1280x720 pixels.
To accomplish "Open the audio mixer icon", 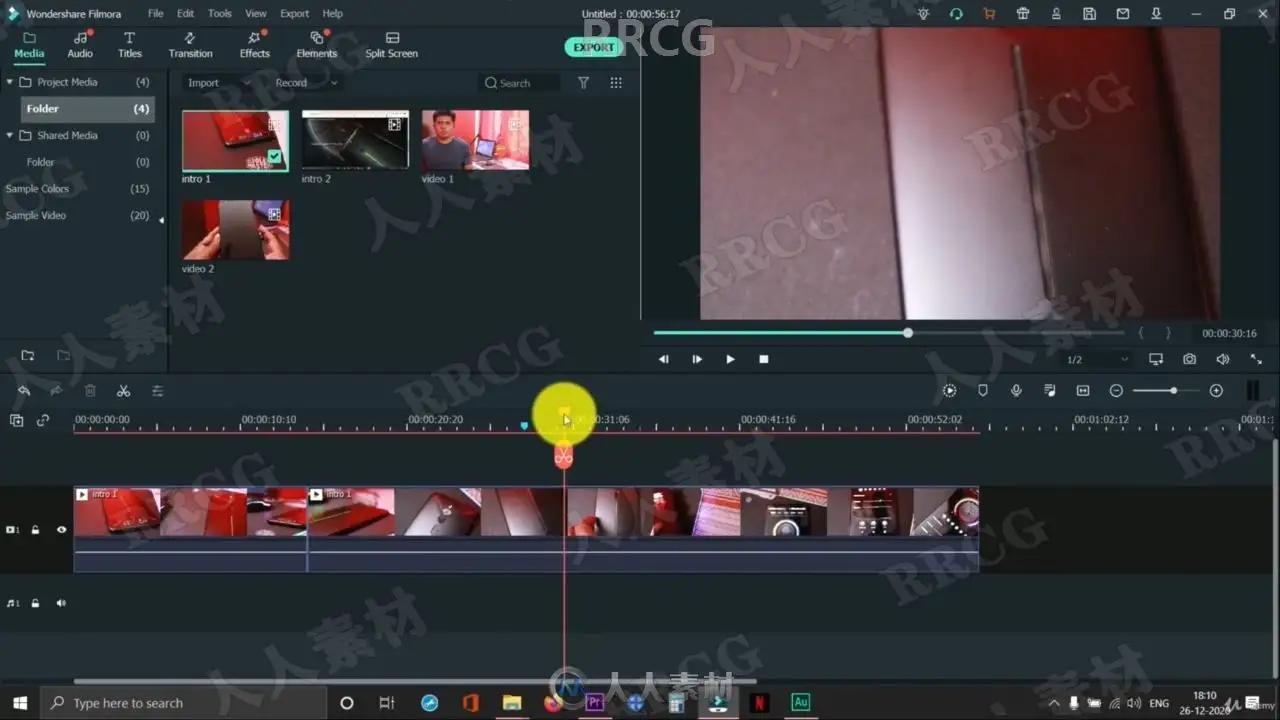I will pyautogui.click(x=1049, y=391).
